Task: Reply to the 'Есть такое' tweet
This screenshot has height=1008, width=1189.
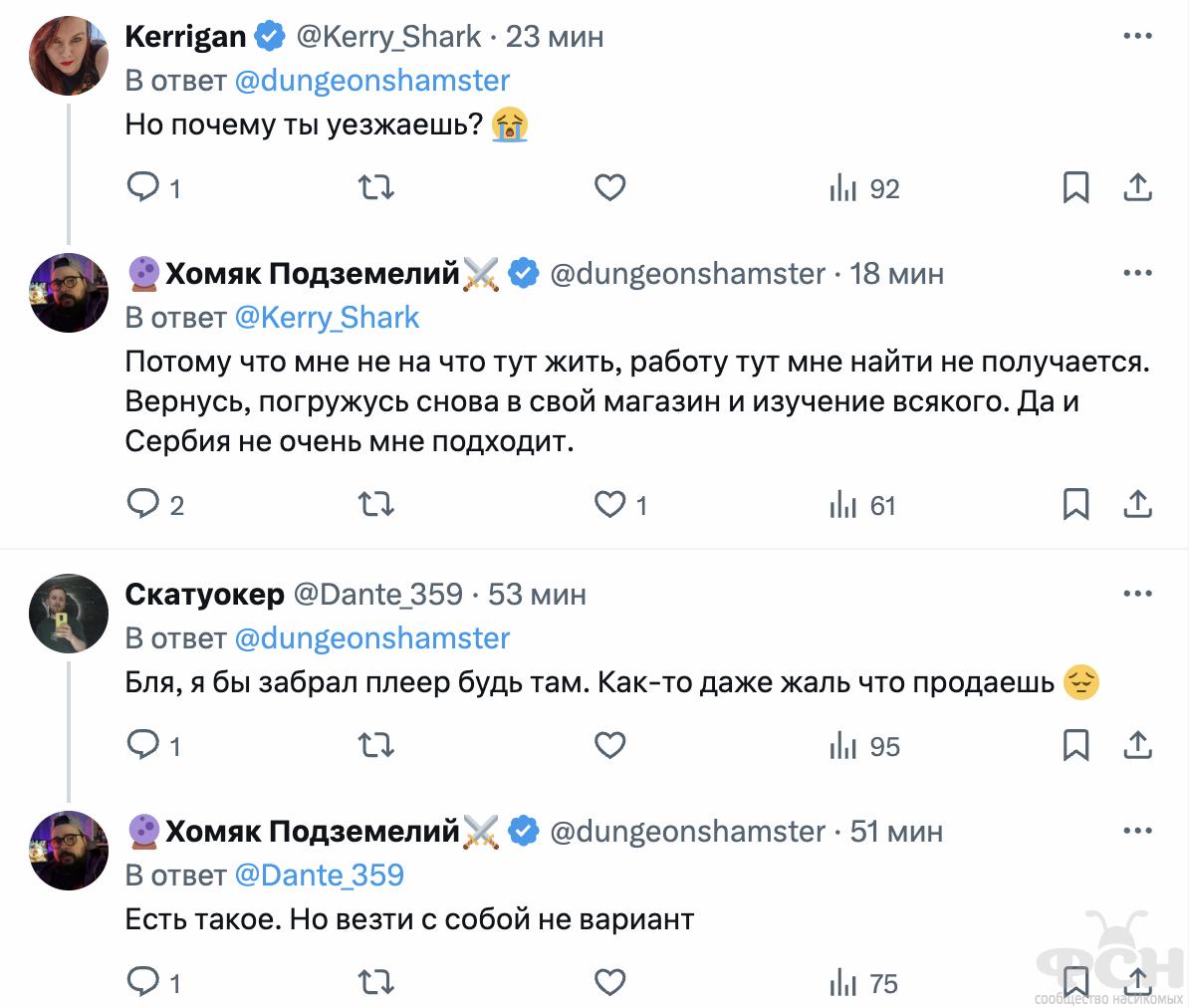Action: pos(143,983)
